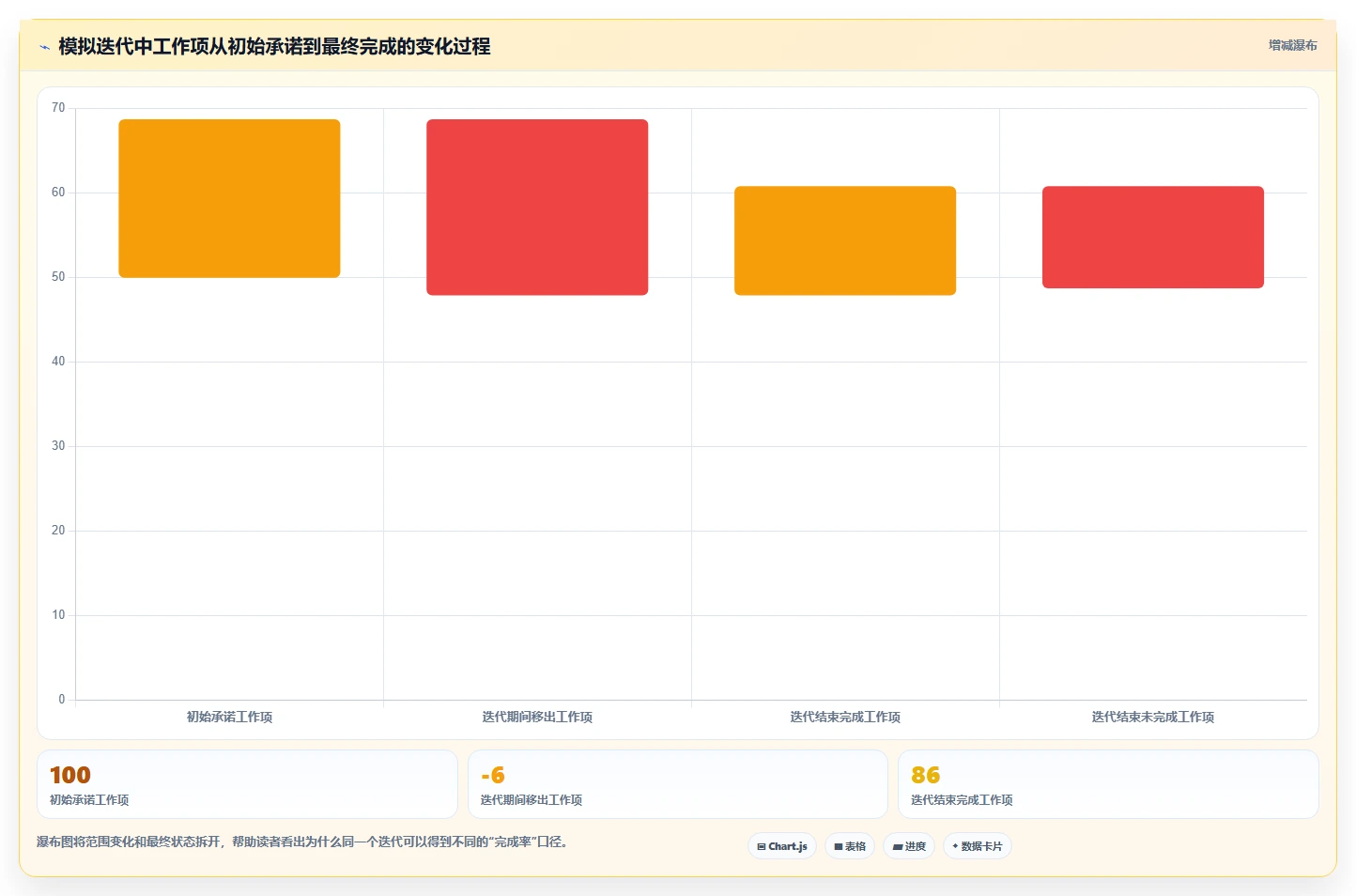Click the footnote starting with 瀑布图将范围变化
The height and width of the screenshot is (896, 1356).
pyautogui.click(x=301, y=842)
